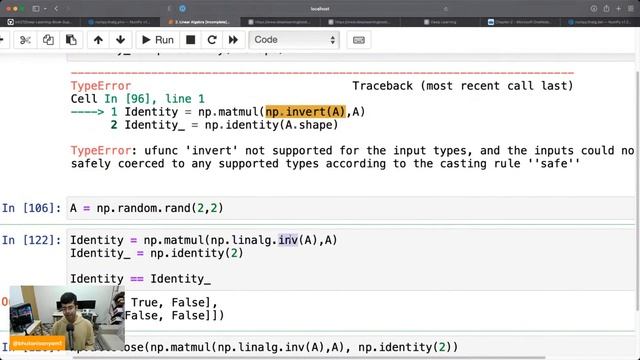Click the localhost address bar
Image resolution: width=640 pixels, height=360 pixels.
pos(320,9)
